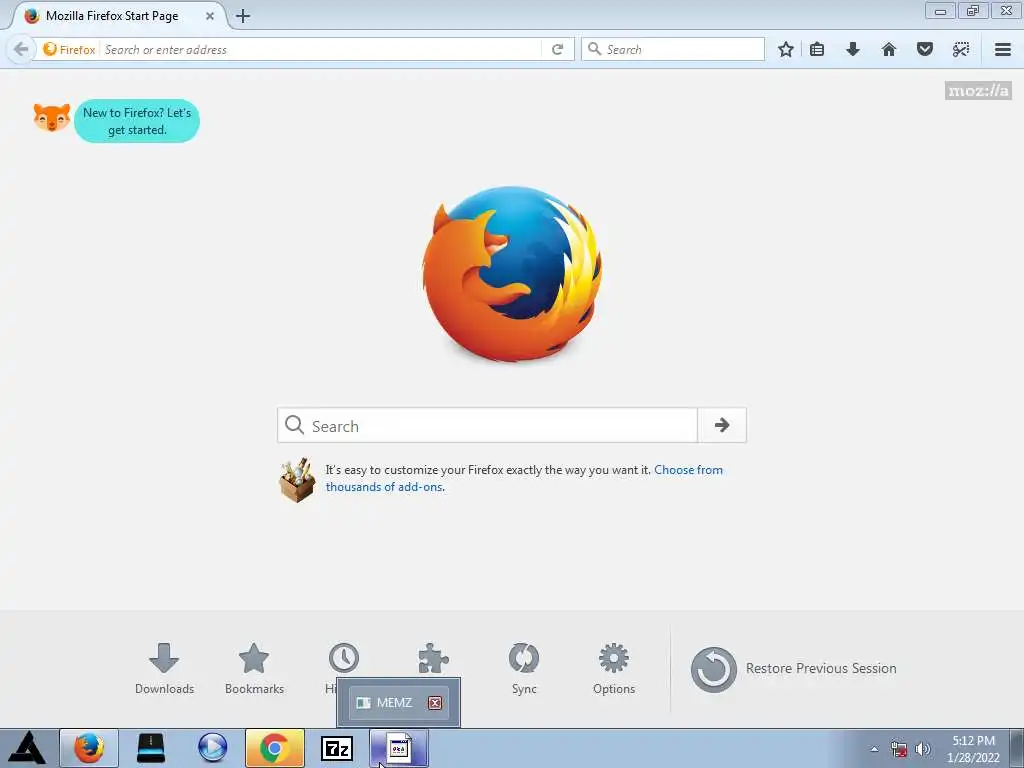Take a screenshot with the scissors icon
The image size is (1024, 768).
click(961, 49)
